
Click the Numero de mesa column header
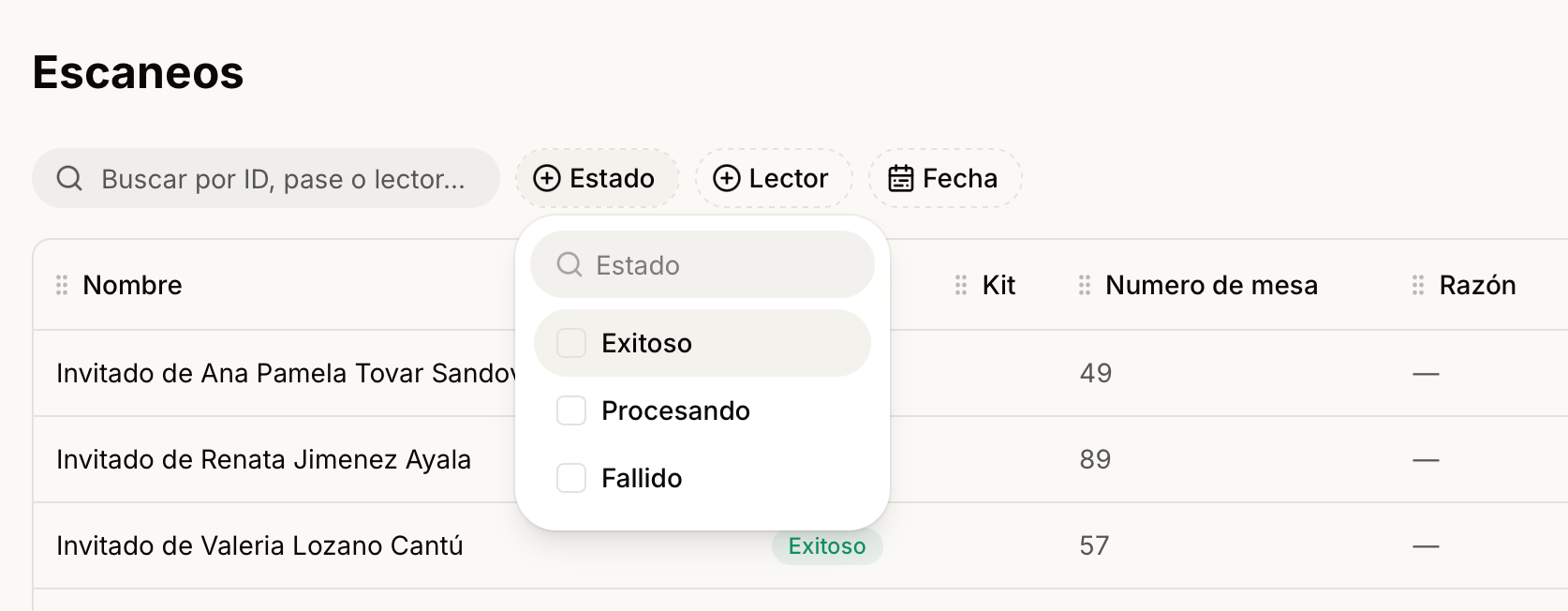coord(1211,285)
